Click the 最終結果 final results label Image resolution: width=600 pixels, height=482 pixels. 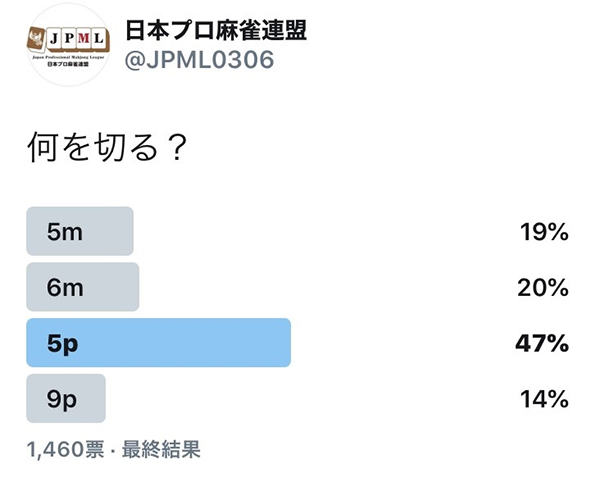tap(161, 449)
